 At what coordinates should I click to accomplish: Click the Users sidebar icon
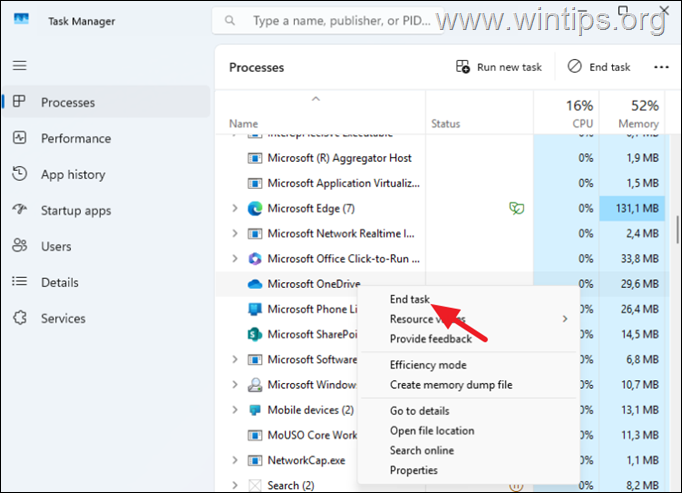[x=20, y=245]
